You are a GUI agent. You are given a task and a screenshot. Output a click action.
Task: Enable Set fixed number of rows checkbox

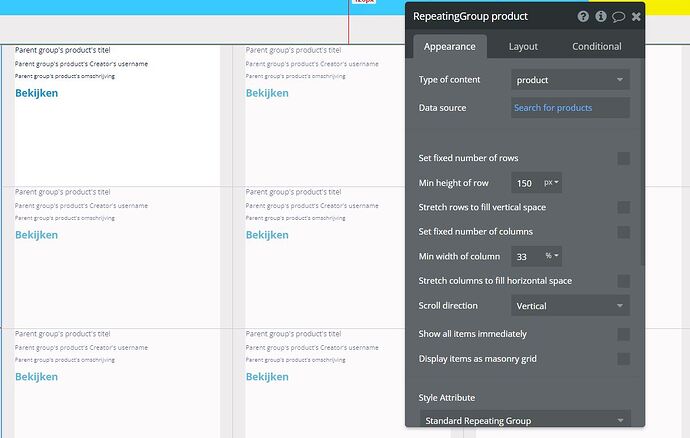click(624, 158)
